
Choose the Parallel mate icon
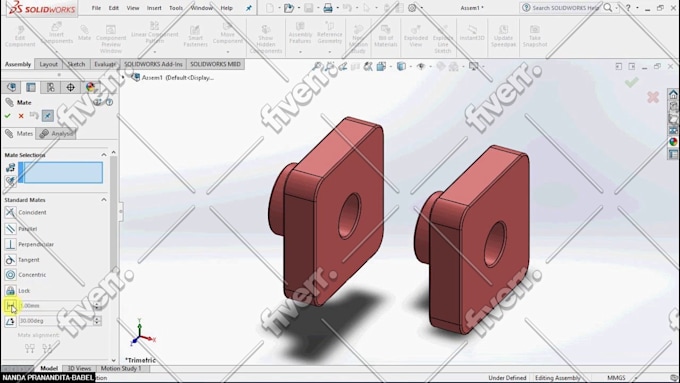point(10,229)
